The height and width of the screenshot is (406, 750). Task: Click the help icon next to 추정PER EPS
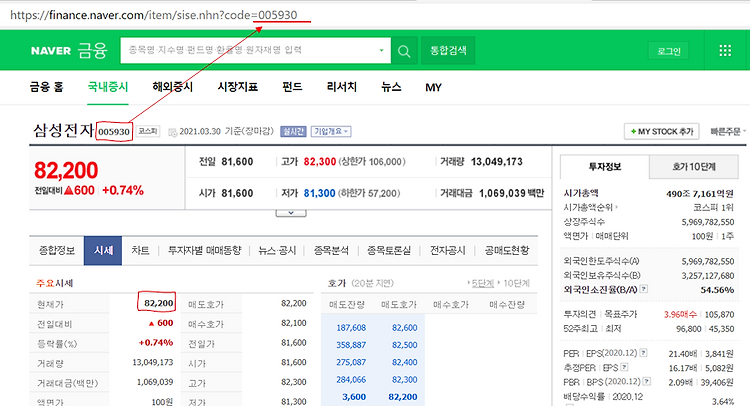coord(624,367)
